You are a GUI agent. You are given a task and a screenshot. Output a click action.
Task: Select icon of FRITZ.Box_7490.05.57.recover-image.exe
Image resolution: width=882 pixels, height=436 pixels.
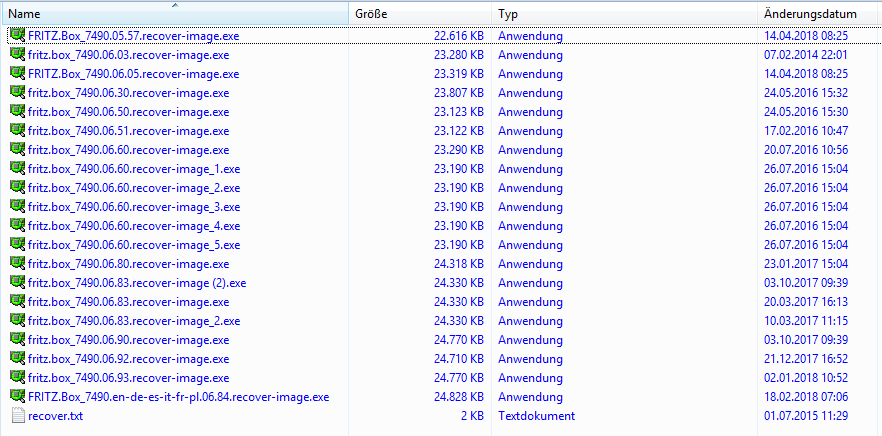coord(18,35)
